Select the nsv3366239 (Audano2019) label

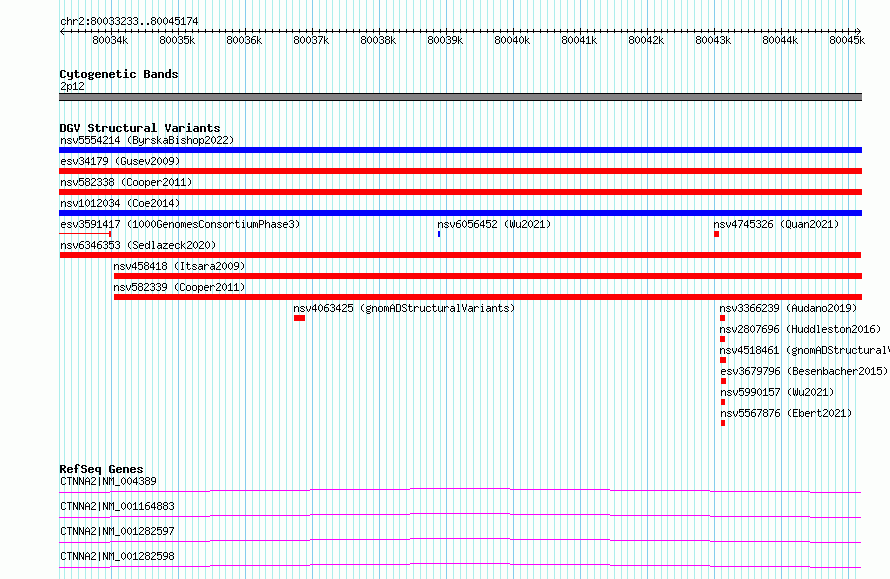(x=788, y=308)
